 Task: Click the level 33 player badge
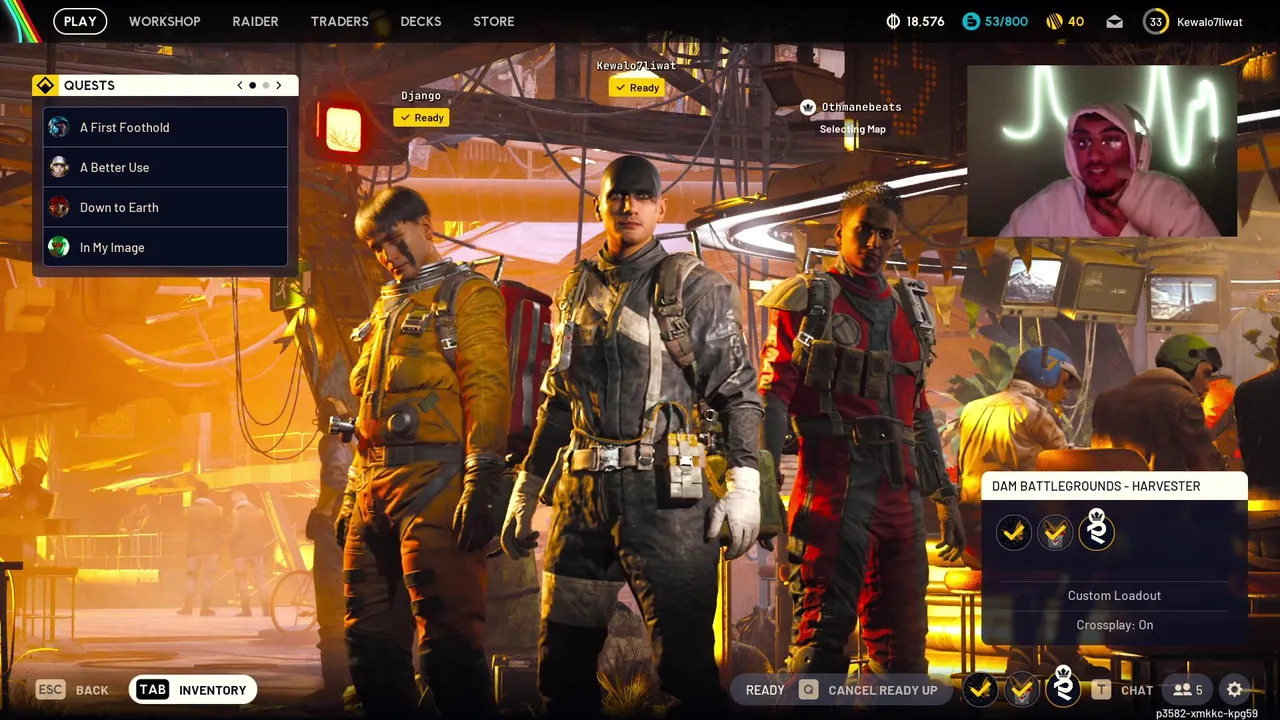(1156, 21)
